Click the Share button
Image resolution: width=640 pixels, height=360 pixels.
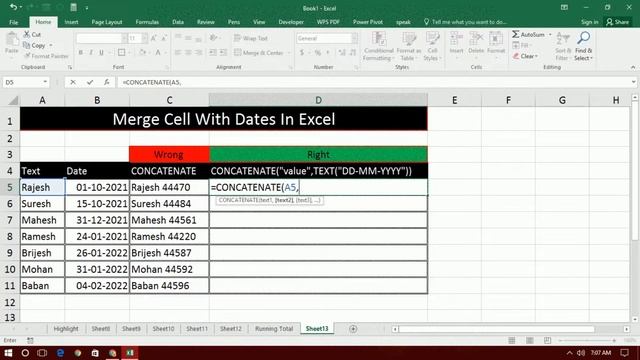click(618, 22)
